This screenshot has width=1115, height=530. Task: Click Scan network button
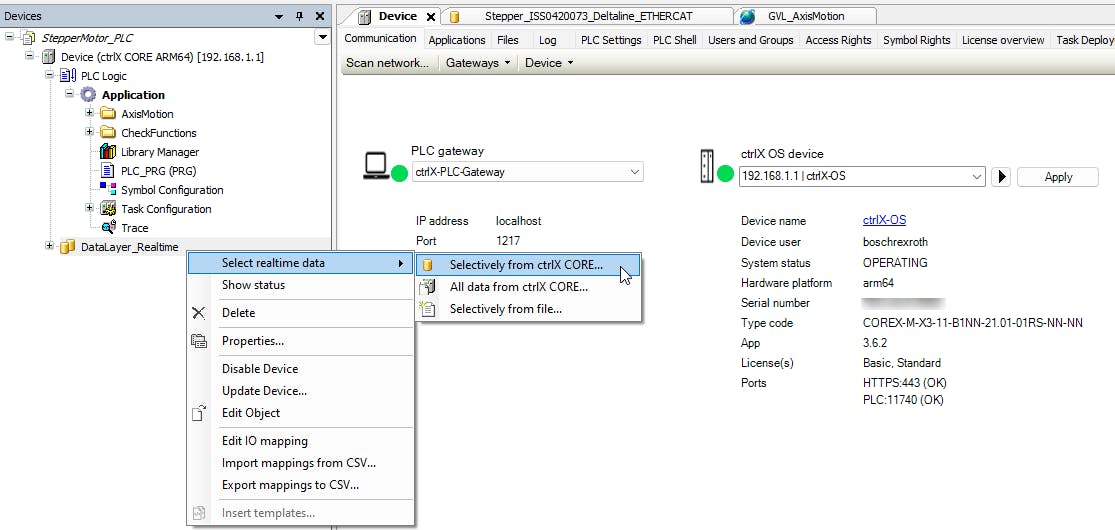pos(387,63)
